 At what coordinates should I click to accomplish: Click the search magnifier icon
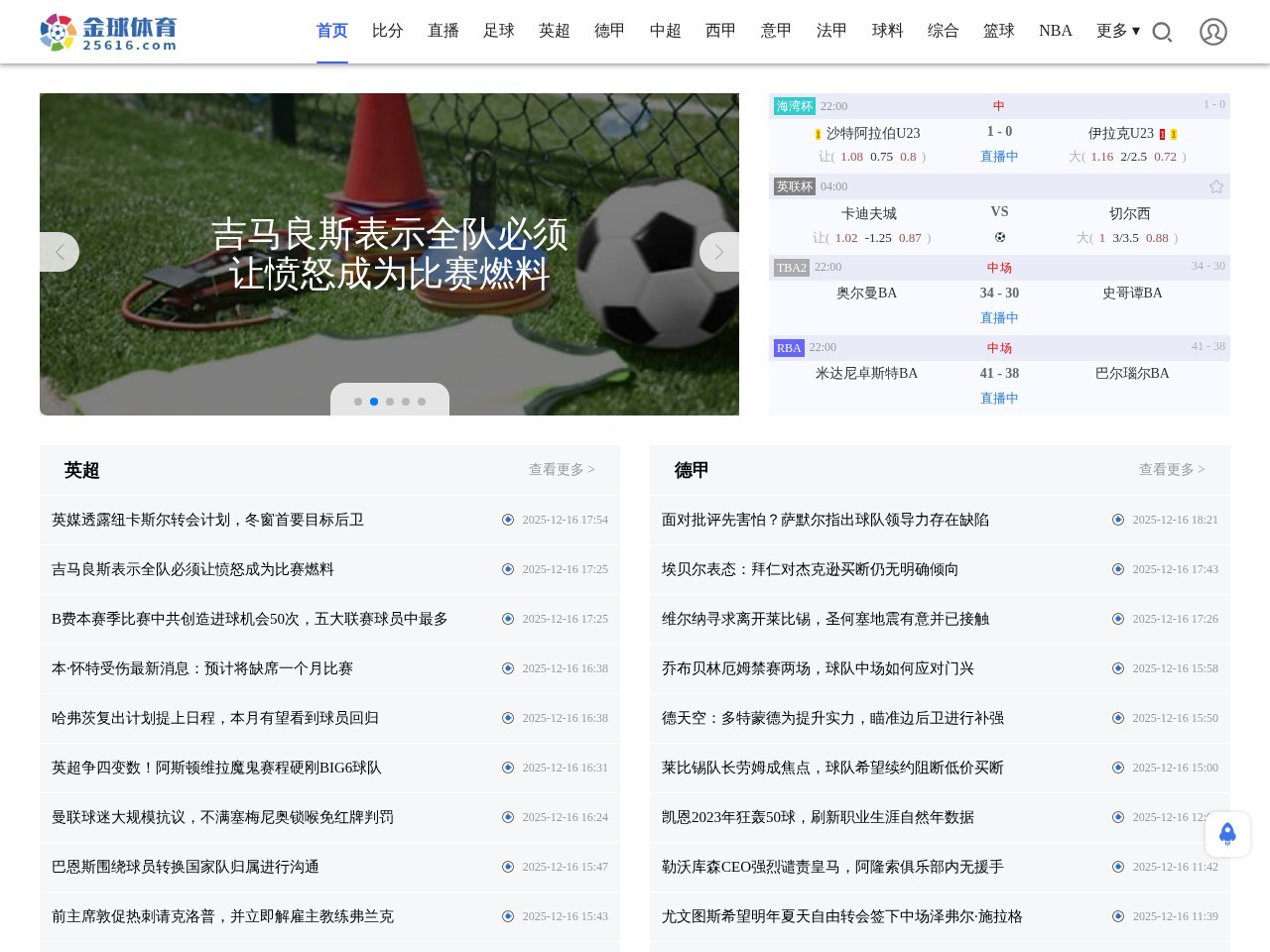point(1162,33)
